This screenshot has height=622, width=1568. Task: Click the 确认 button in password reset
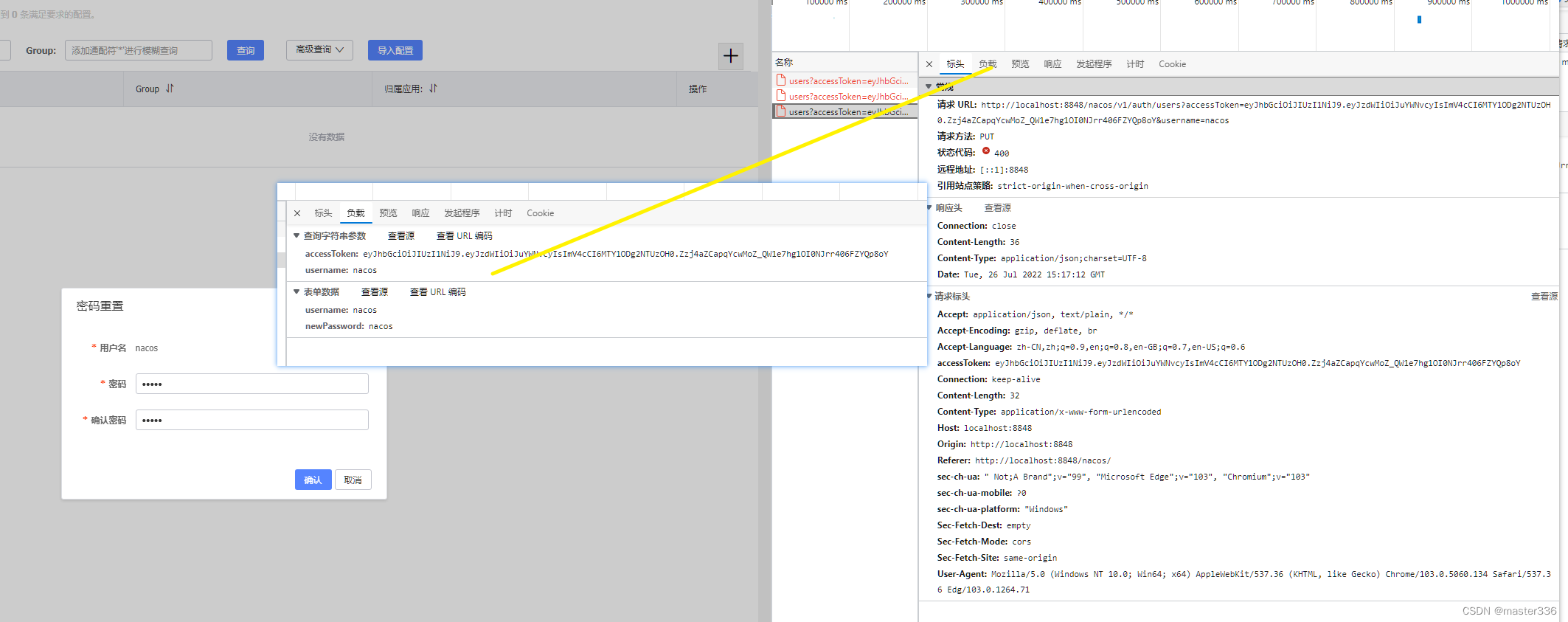tap(313, 480)
